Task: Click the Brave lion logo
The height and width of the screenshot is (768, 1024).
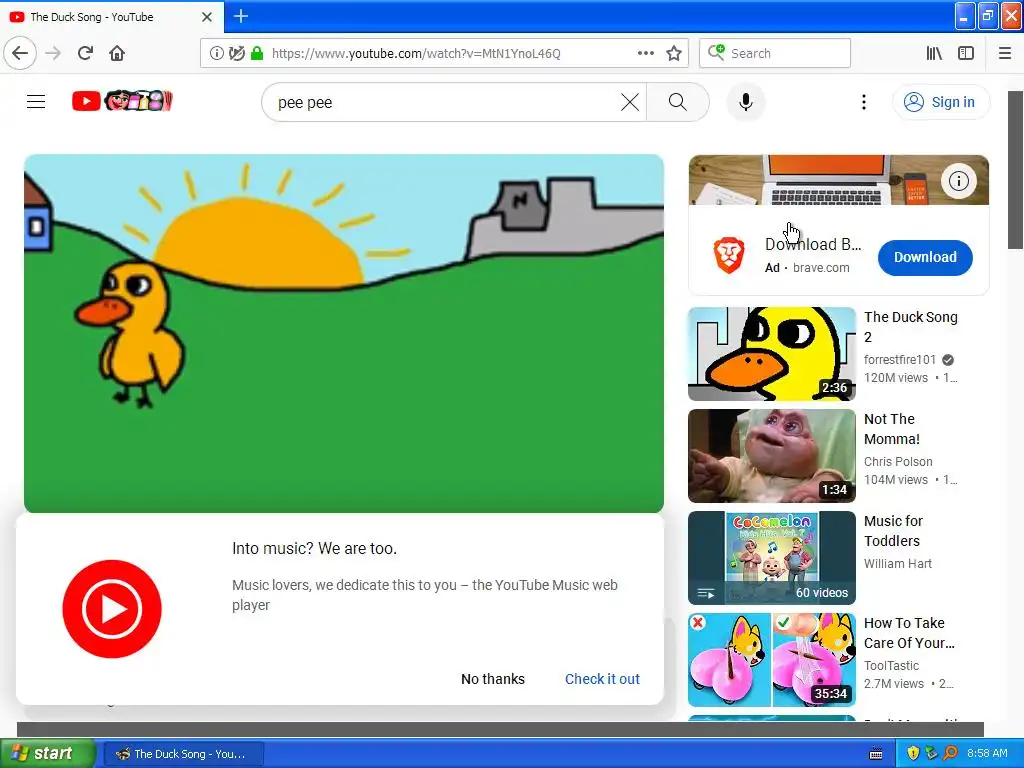Action: (728, 255)
